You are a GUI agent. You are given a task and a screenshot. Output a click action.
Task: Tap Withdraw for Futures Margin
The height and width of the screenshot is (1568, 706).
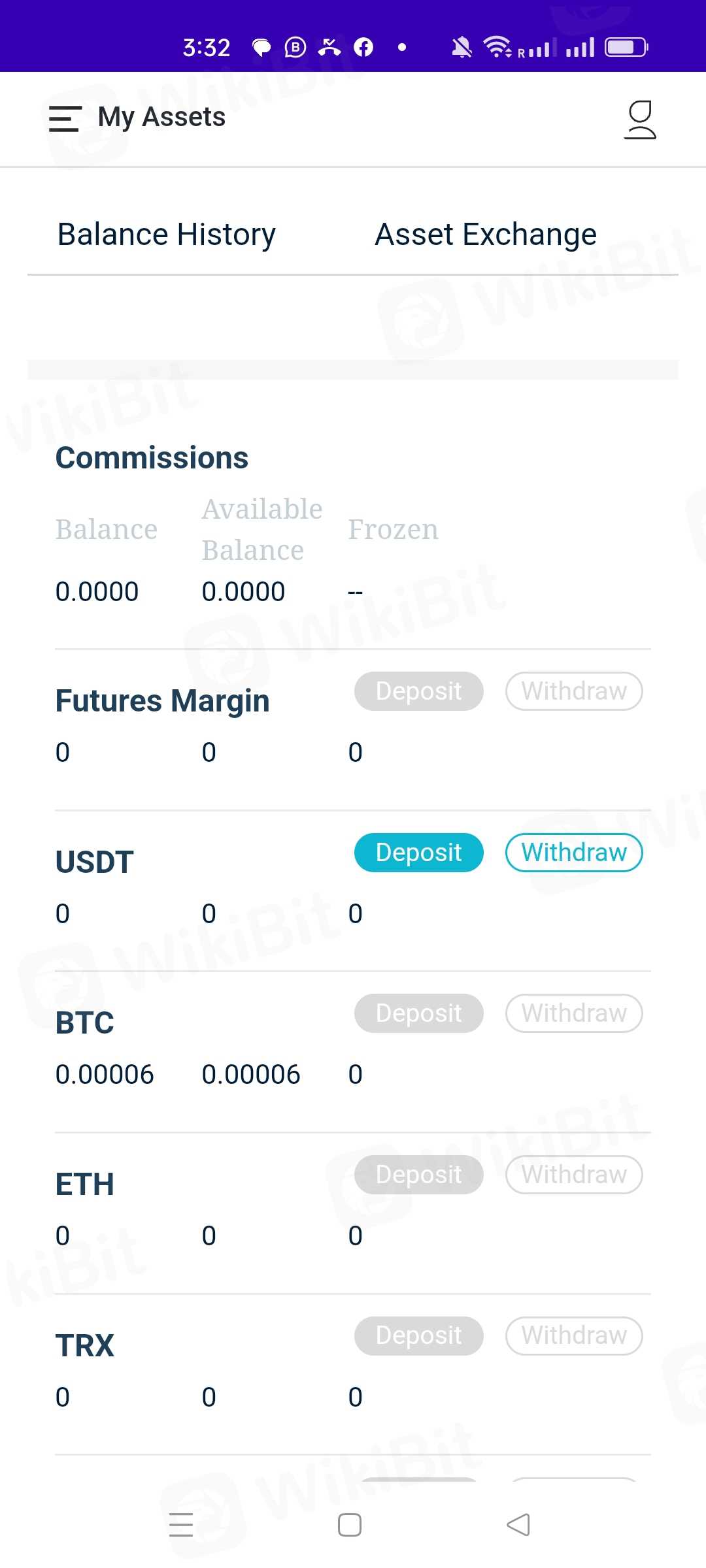(x=574, y=691)
